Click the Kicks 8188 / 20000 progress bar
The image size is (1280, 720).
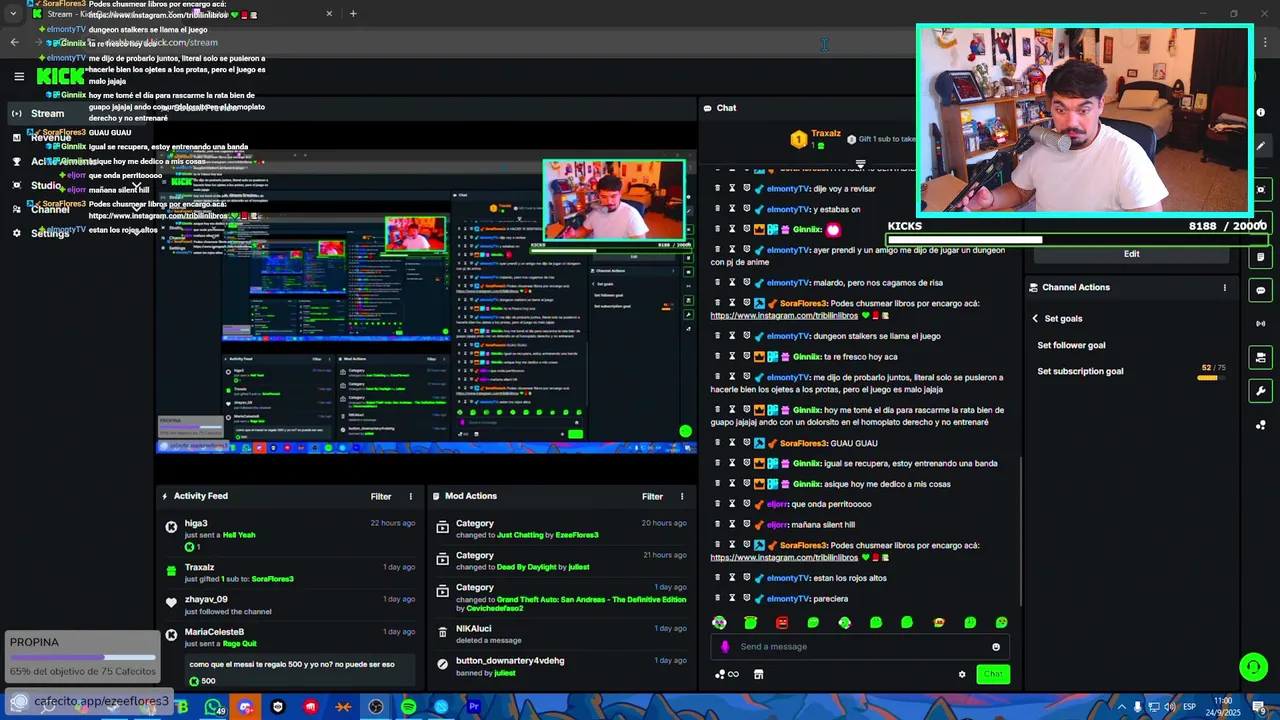point(1077,240)
